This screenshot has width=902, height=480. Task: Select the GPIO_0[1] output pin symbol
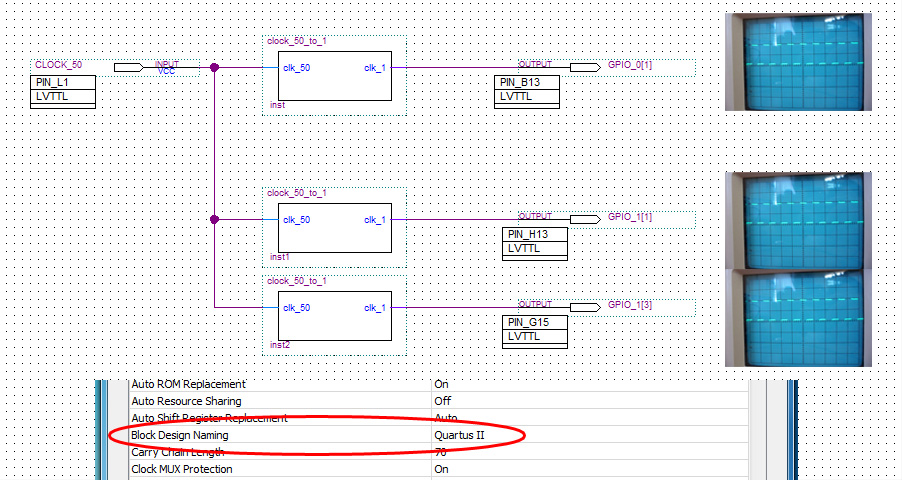(585, 67)
